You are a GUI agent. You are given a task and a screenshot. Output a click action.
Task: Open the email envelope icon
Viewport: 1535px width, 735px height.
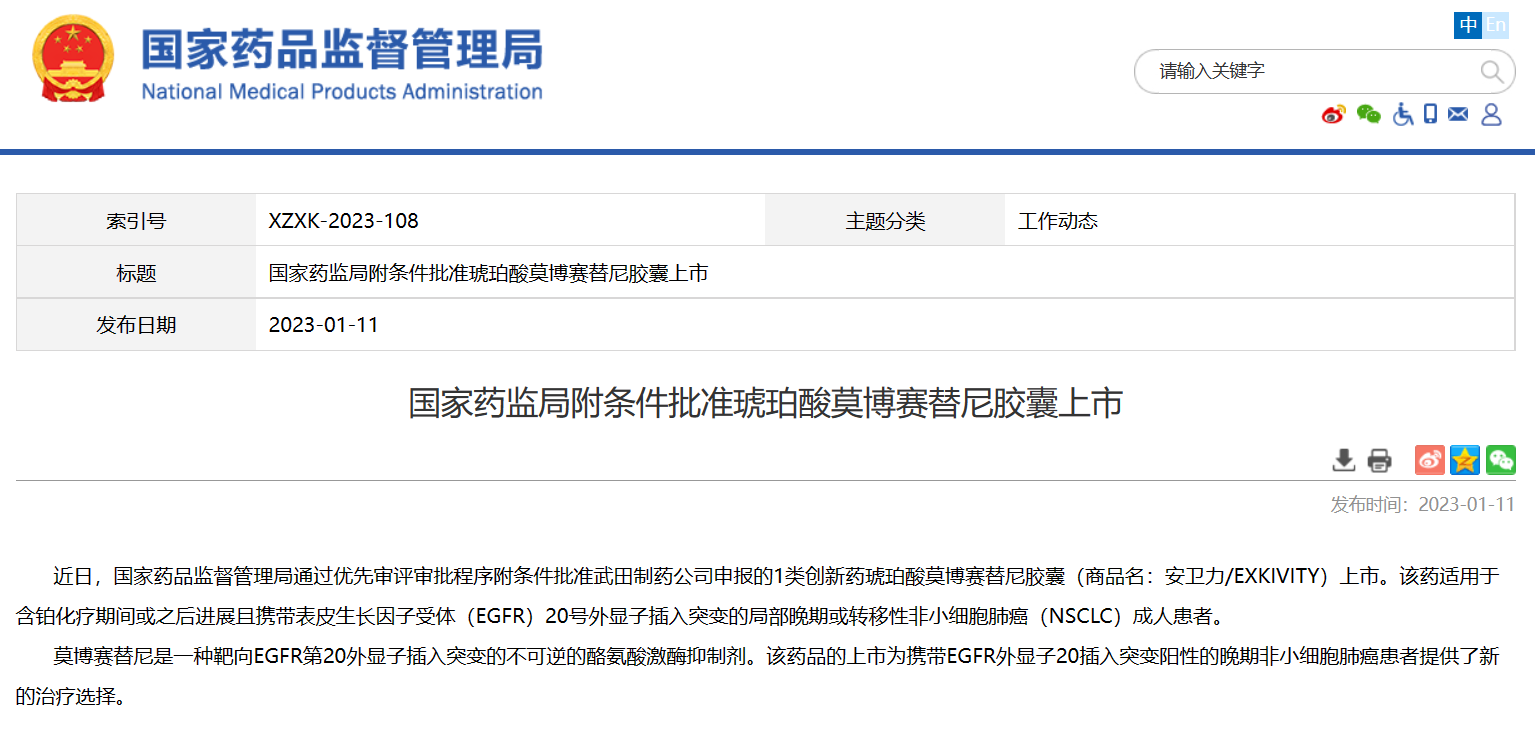click(x=1458, y=114)
